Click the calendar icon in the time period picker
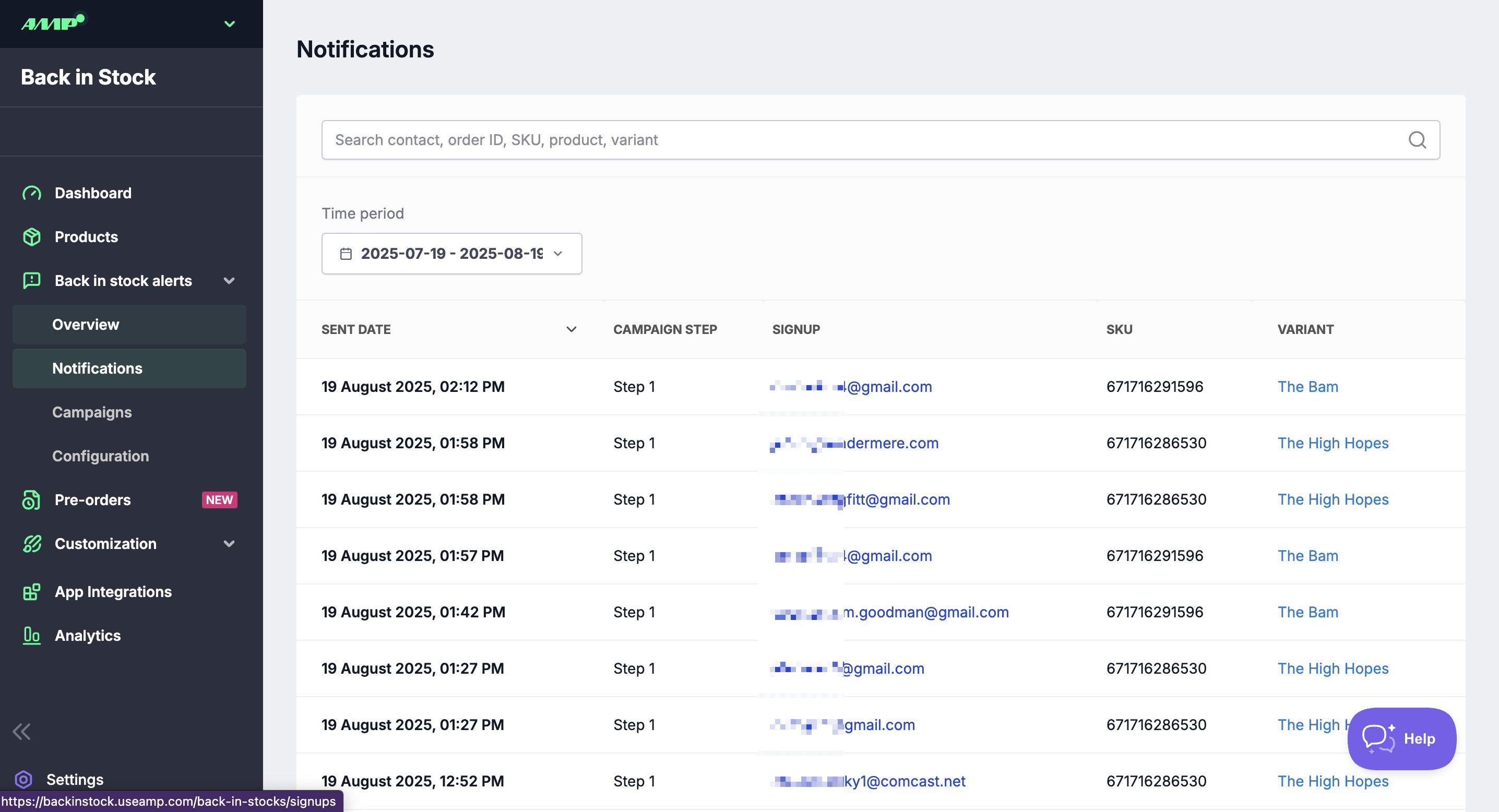Image resolution: width=1499 pixels, height=812 pixels. click(x=346, y=254)
